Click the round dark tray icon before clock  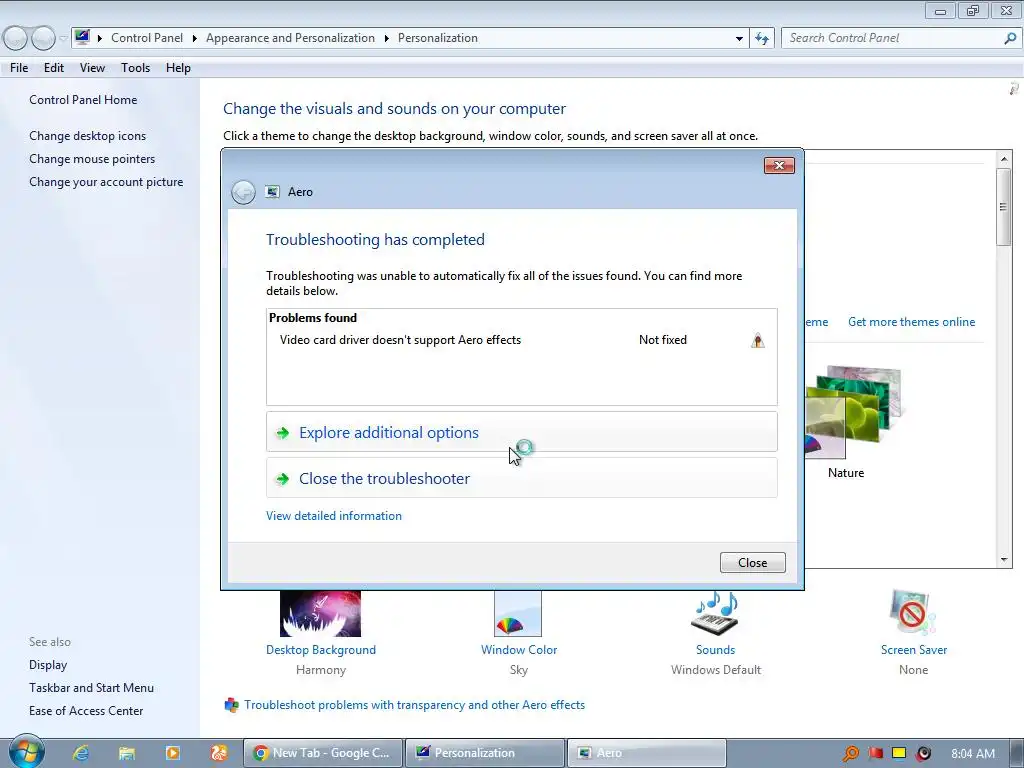pos(923,754)
